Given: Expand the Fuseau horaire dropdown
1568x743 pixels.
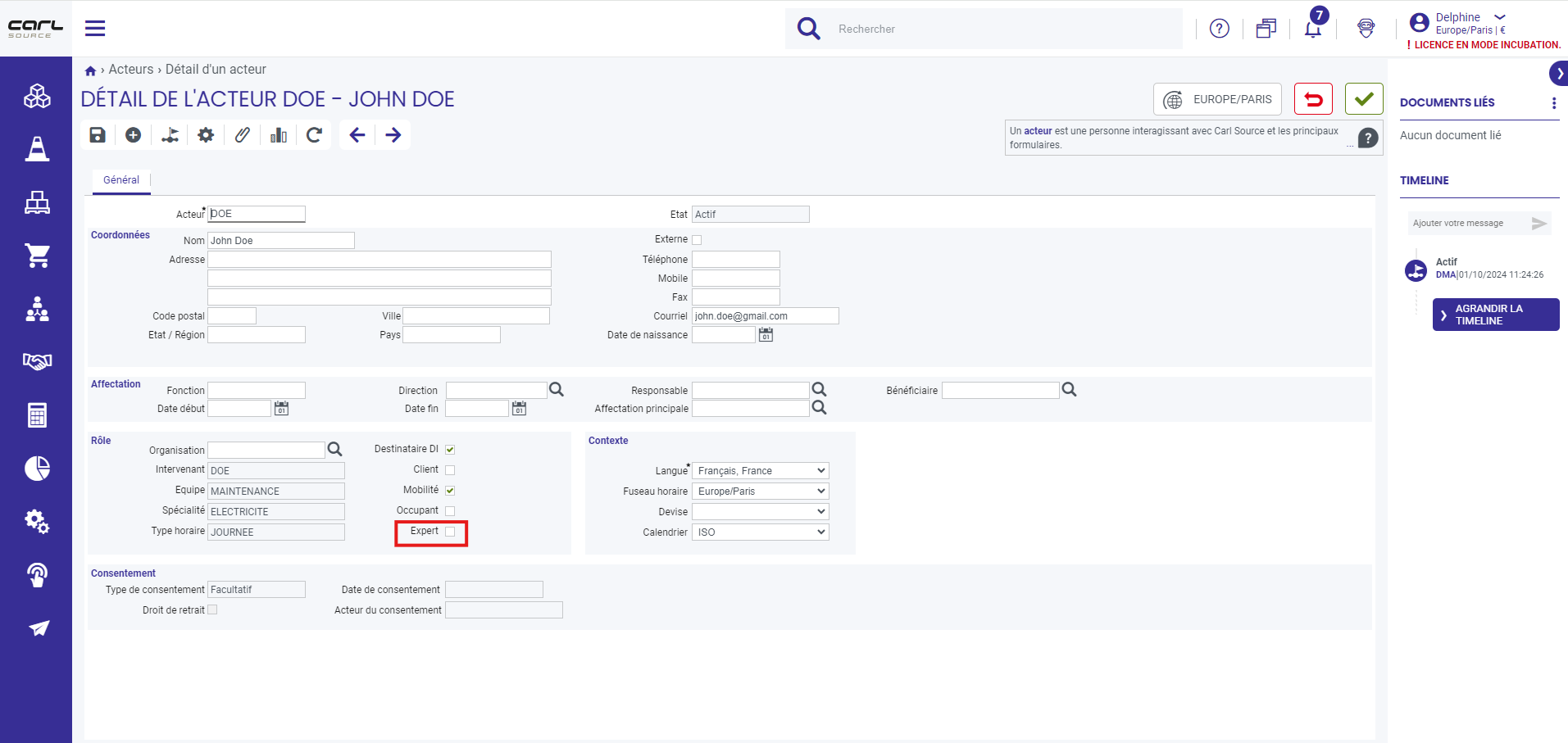Looking at the screenshot, I should click(x=761, y=492).
